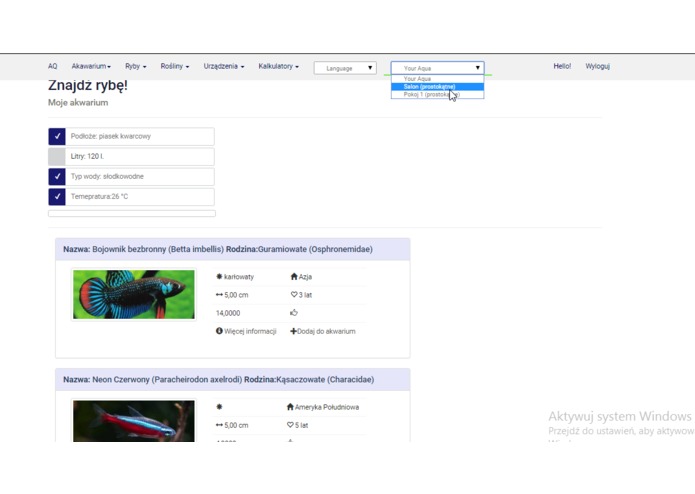Choose Your Aqua option in list
The height and width of the screenshot is (494, 695).
[437, 78]
